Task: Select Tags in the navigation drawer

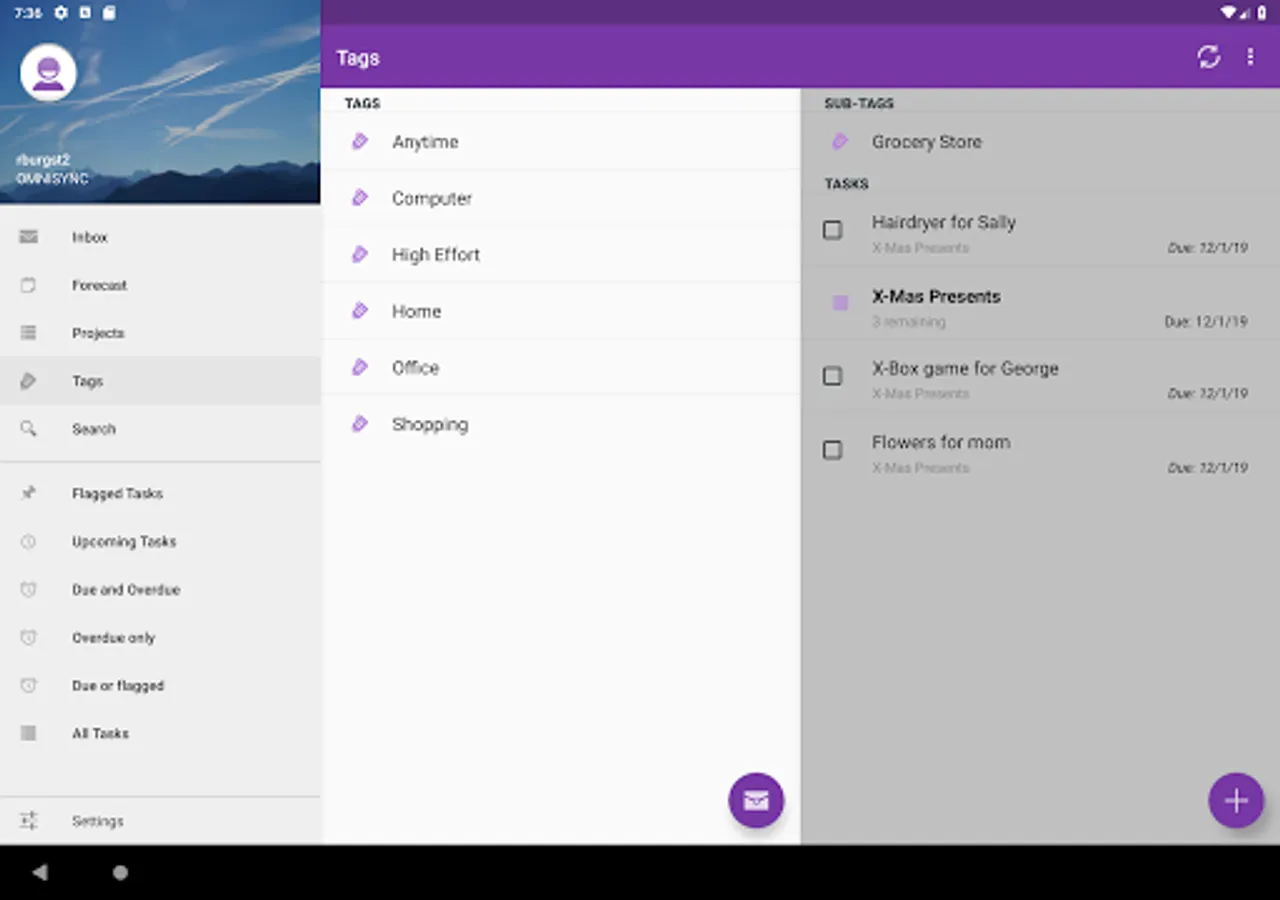Action: coord(160,381)
